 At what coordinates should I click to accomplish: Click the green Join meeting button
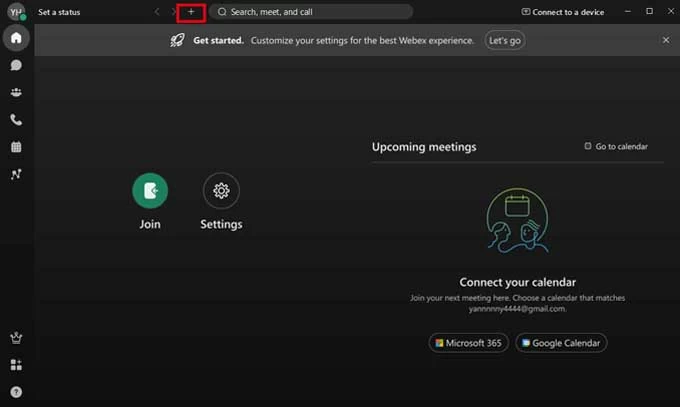150,190
